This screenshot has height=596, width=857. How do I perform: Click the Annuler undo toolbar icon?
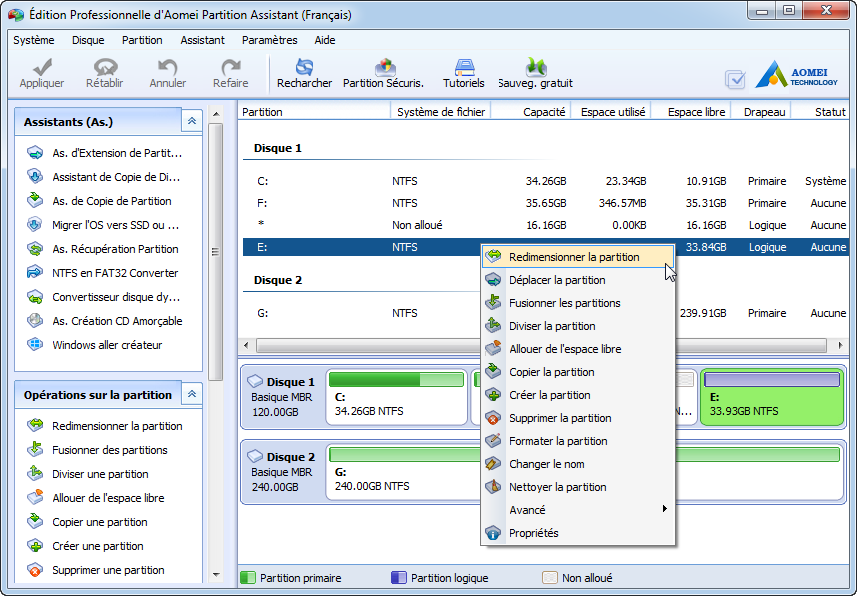tap(168, 68)
